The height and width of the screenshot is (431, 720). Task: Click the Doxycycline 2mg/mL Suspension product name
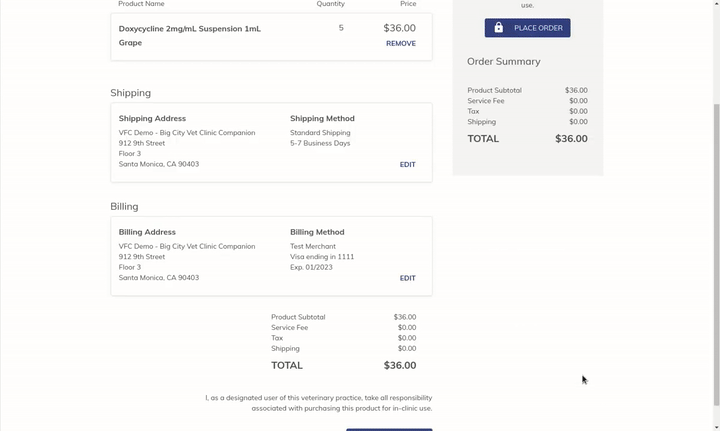click(189, 29)
